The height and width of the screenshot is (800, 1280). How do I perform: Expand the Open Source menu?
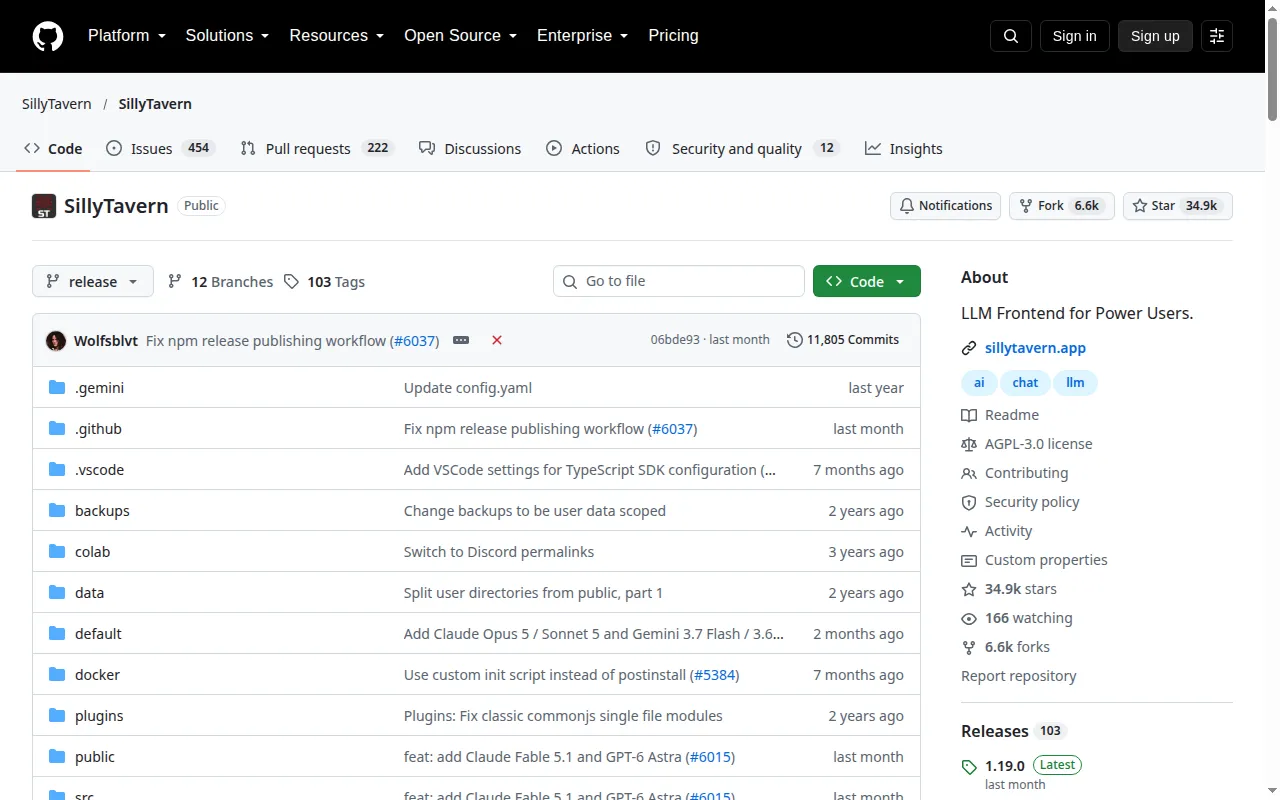pos(460,36)
